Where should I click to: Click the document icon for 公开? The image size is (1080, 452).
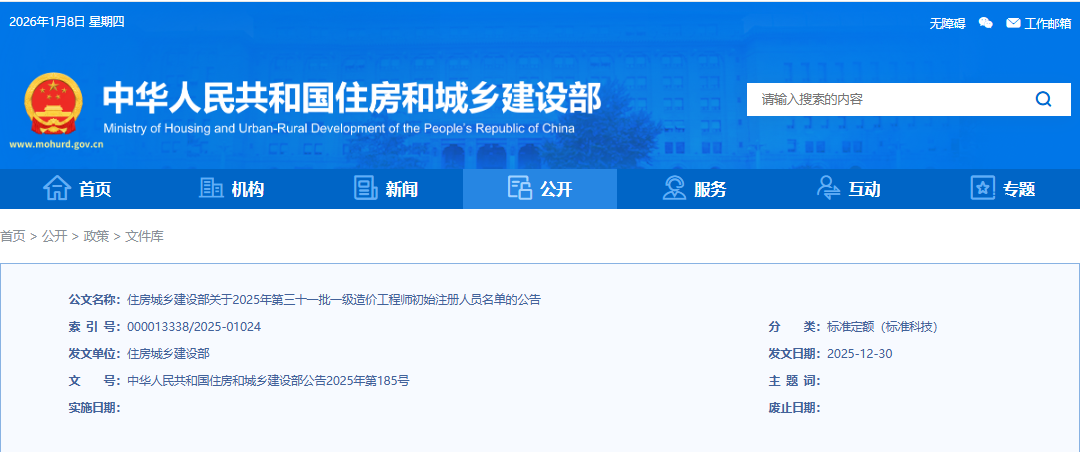(519, 188)
